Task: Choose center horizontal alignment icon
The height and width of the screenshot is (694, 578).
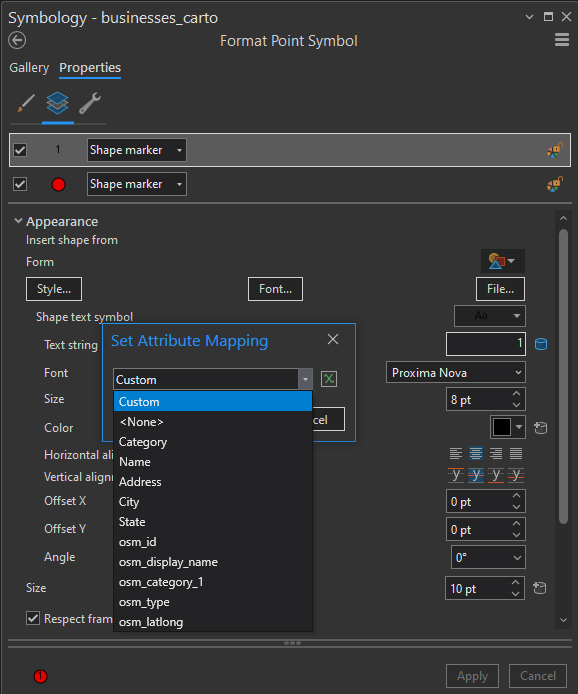Action: pyautogui.click(x=476, y=453)
